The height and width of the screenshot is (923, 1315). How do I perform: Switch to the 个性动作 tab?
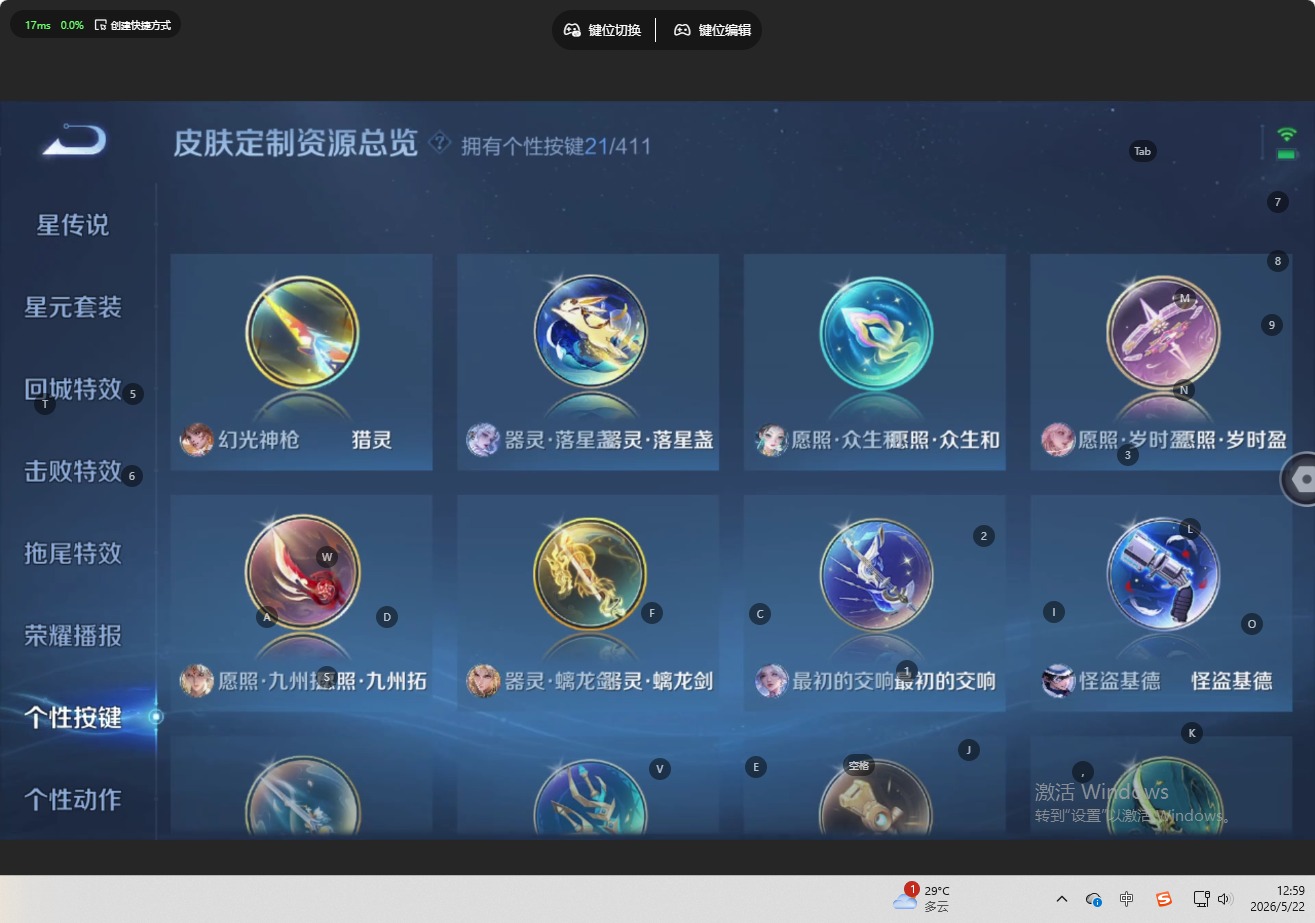coord(73,799)
